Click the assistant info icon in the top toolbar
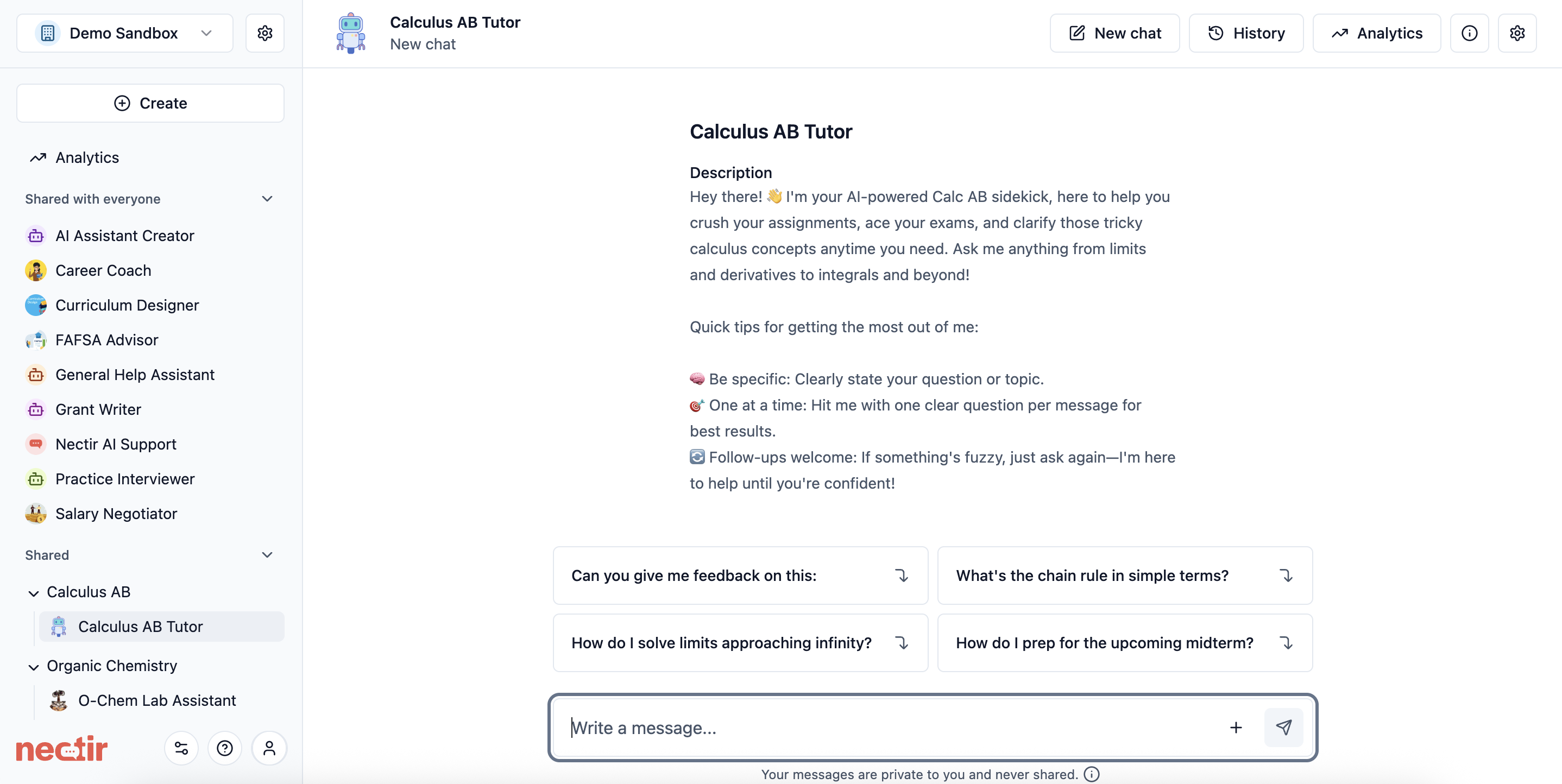Screen dimensions: 1562x784 tap(1470, 33)
